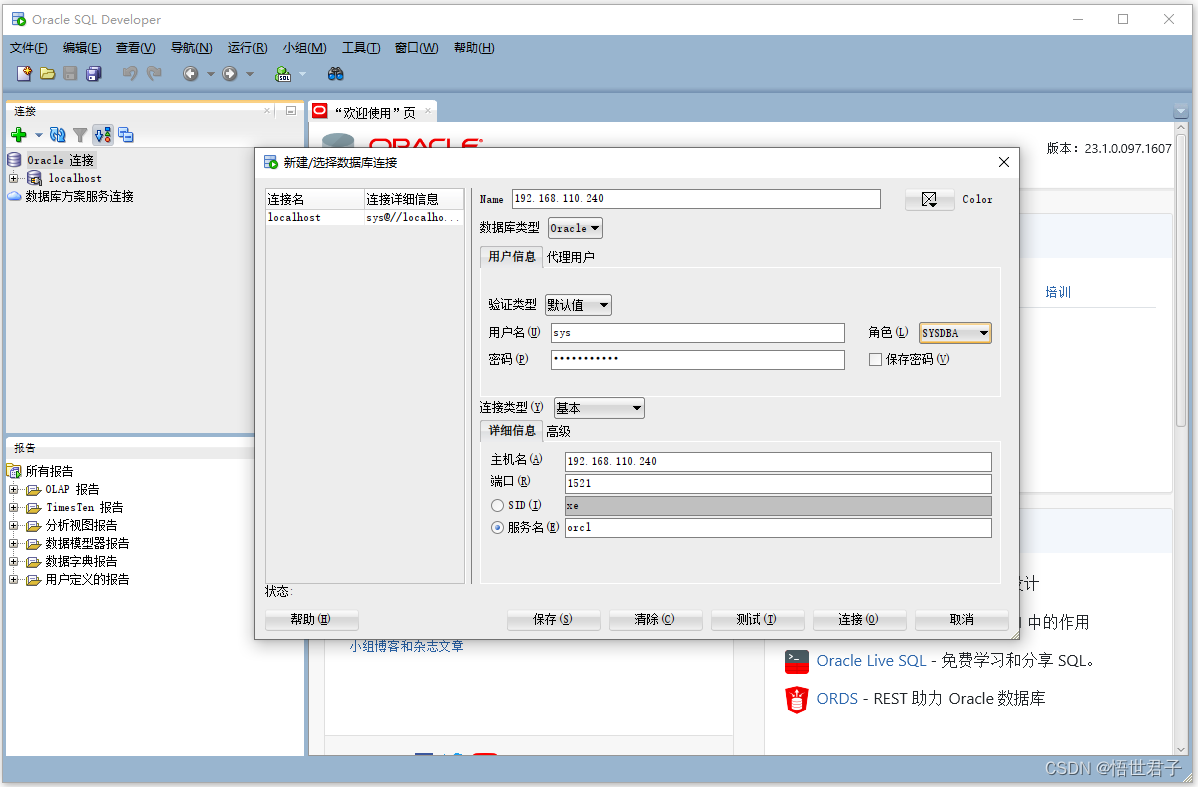
Task: Click the 取消 button
Action: click(961, 619)
